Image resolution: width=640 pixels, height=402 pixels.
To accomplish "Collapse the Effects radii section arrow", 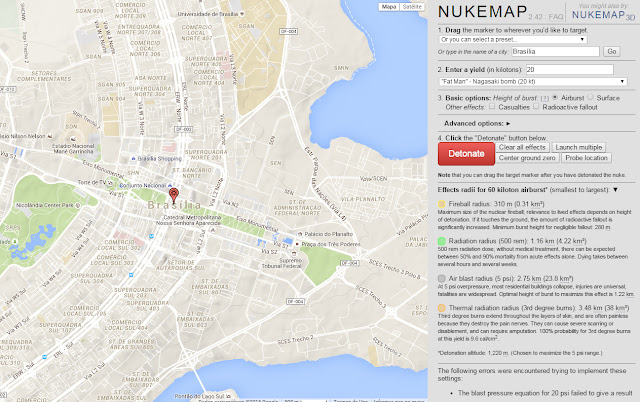I will click(615, 190).
